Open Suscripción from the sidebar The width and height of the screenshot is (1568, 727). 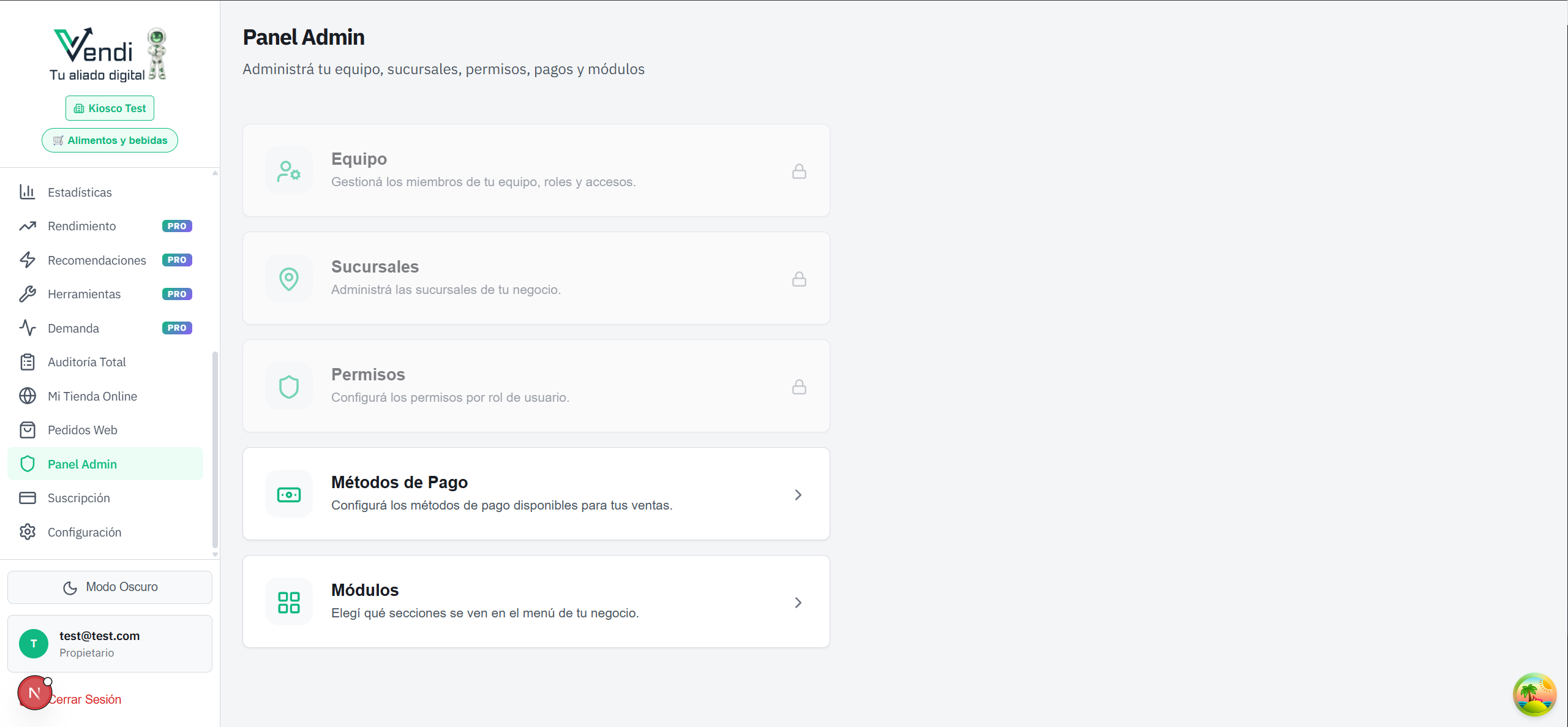80,497
